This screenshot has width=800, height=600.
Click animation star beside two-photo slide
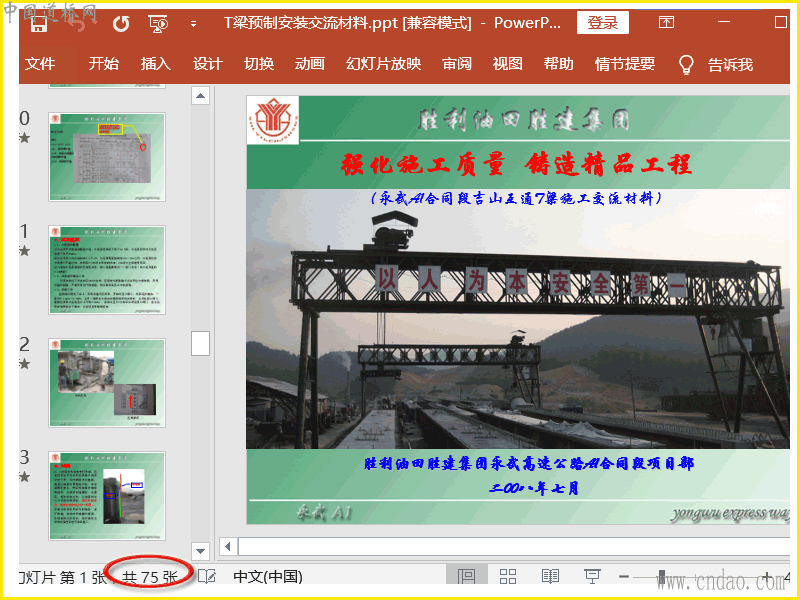coord(24,364)
